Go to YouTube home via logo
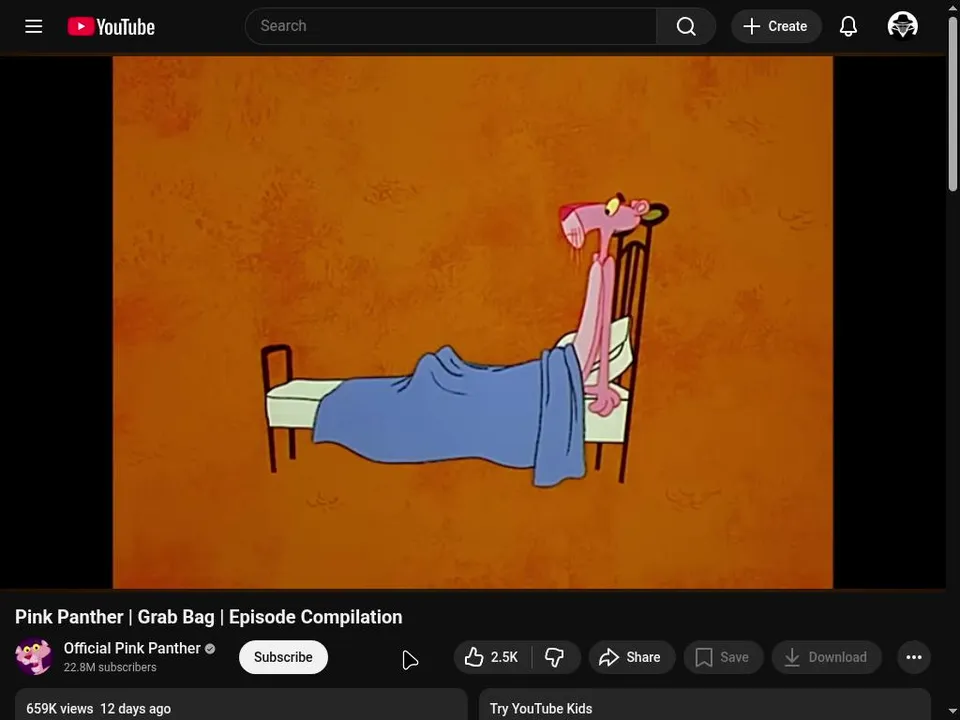The height and width of the screenshot is (720, 960). coord(111,26)
